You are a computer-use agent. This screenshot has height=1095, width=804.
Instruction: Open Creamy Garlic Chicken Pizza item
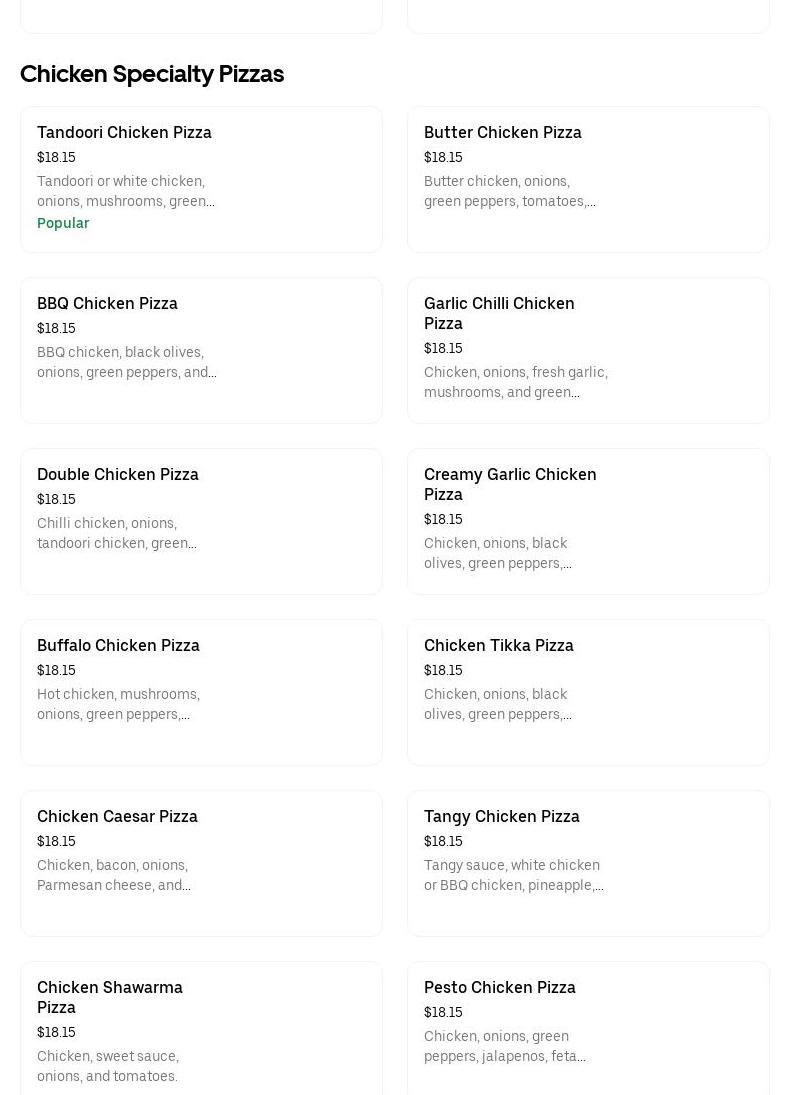(x=510, y=484)
